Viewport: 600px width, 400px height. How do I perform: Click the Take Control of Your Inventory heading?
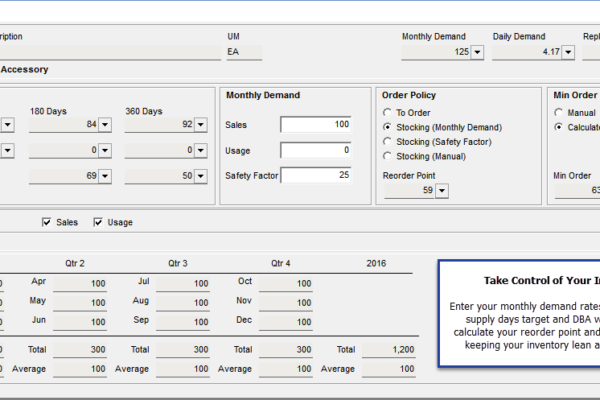coord(541,281)
